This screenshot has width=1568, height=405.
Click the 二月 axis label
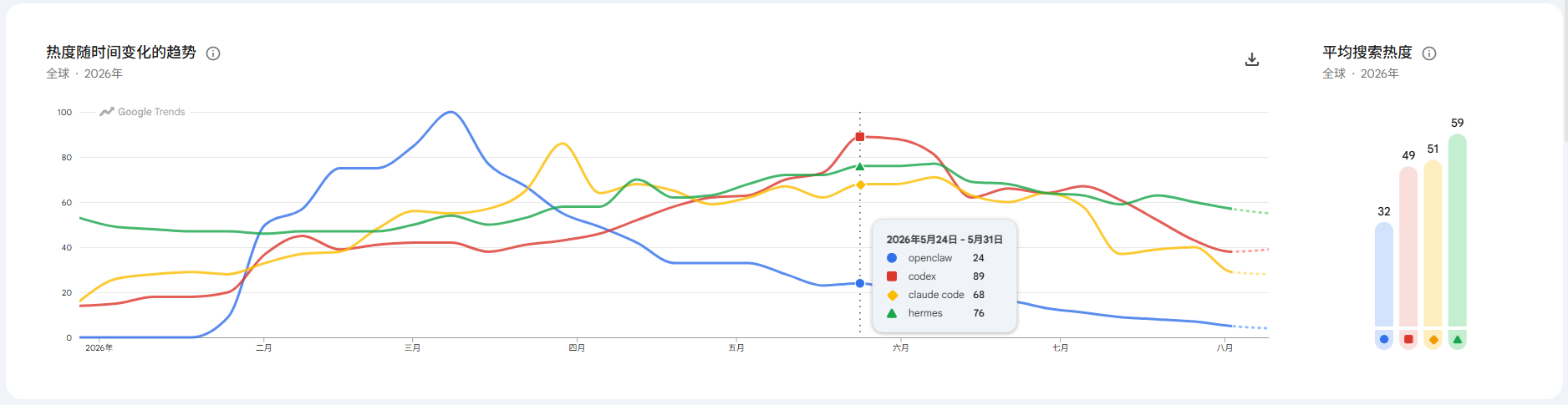(264, 347)
